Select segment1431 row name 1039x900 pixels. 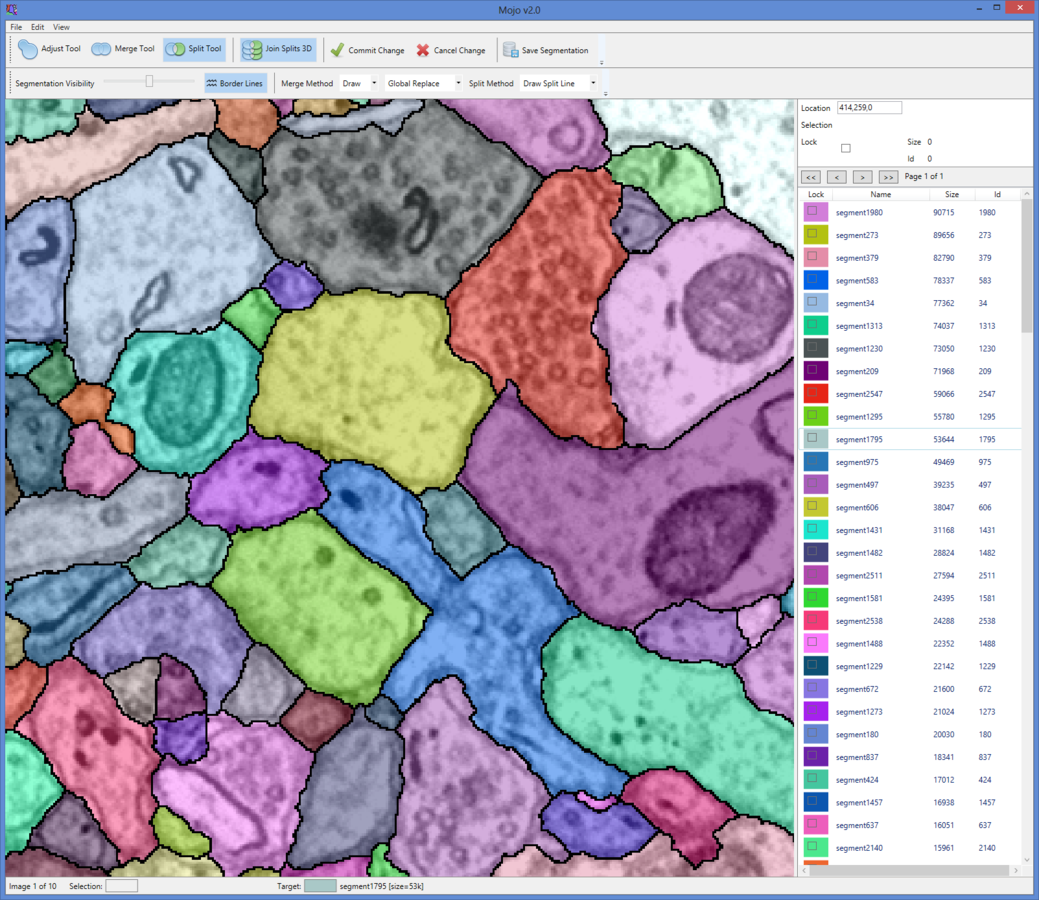pyautogui.click(x=859, y=530)
